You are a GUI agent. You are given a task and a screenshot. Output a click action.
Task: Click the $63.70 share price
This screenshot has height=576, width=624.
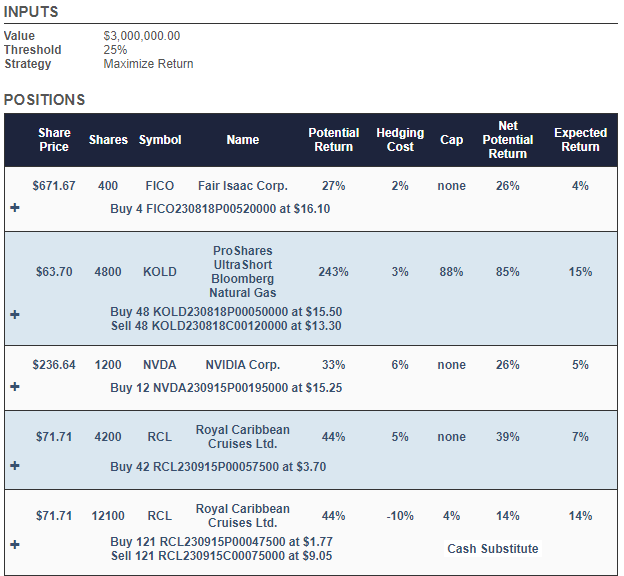[54, 272]
